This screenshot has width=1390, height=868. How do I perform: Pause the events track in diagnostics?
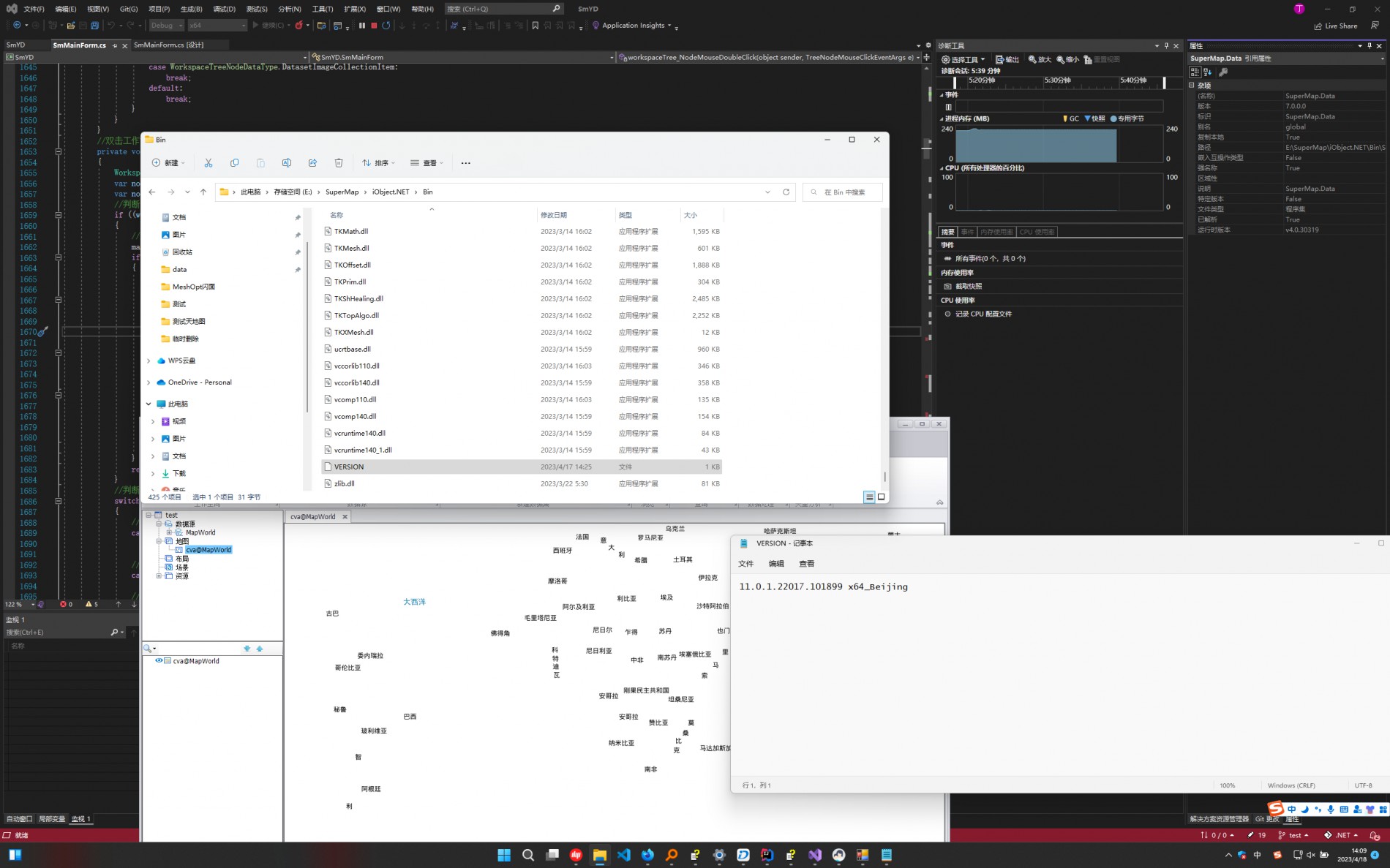click(948, 107)
